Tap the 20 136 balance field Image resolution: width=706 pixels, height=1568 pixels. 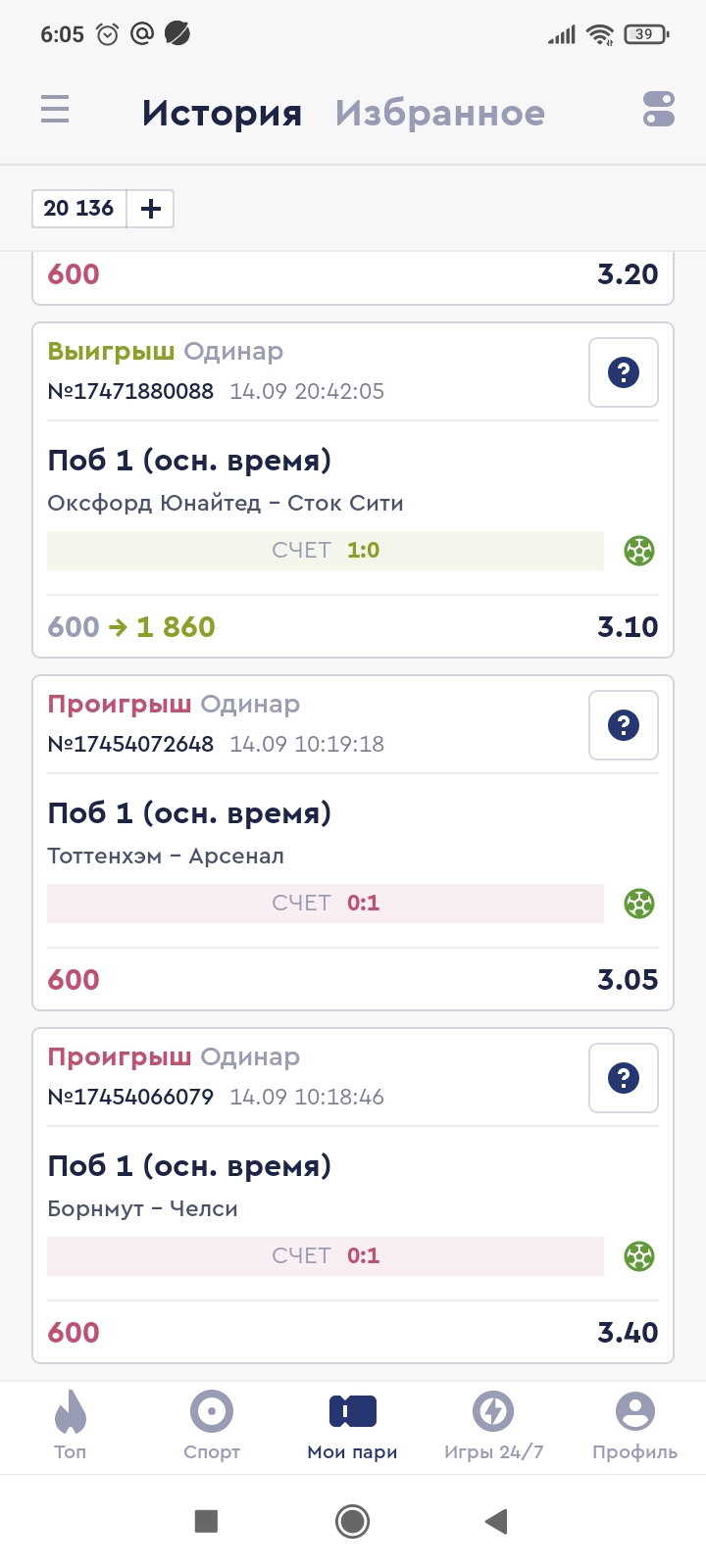click(79, 209)
